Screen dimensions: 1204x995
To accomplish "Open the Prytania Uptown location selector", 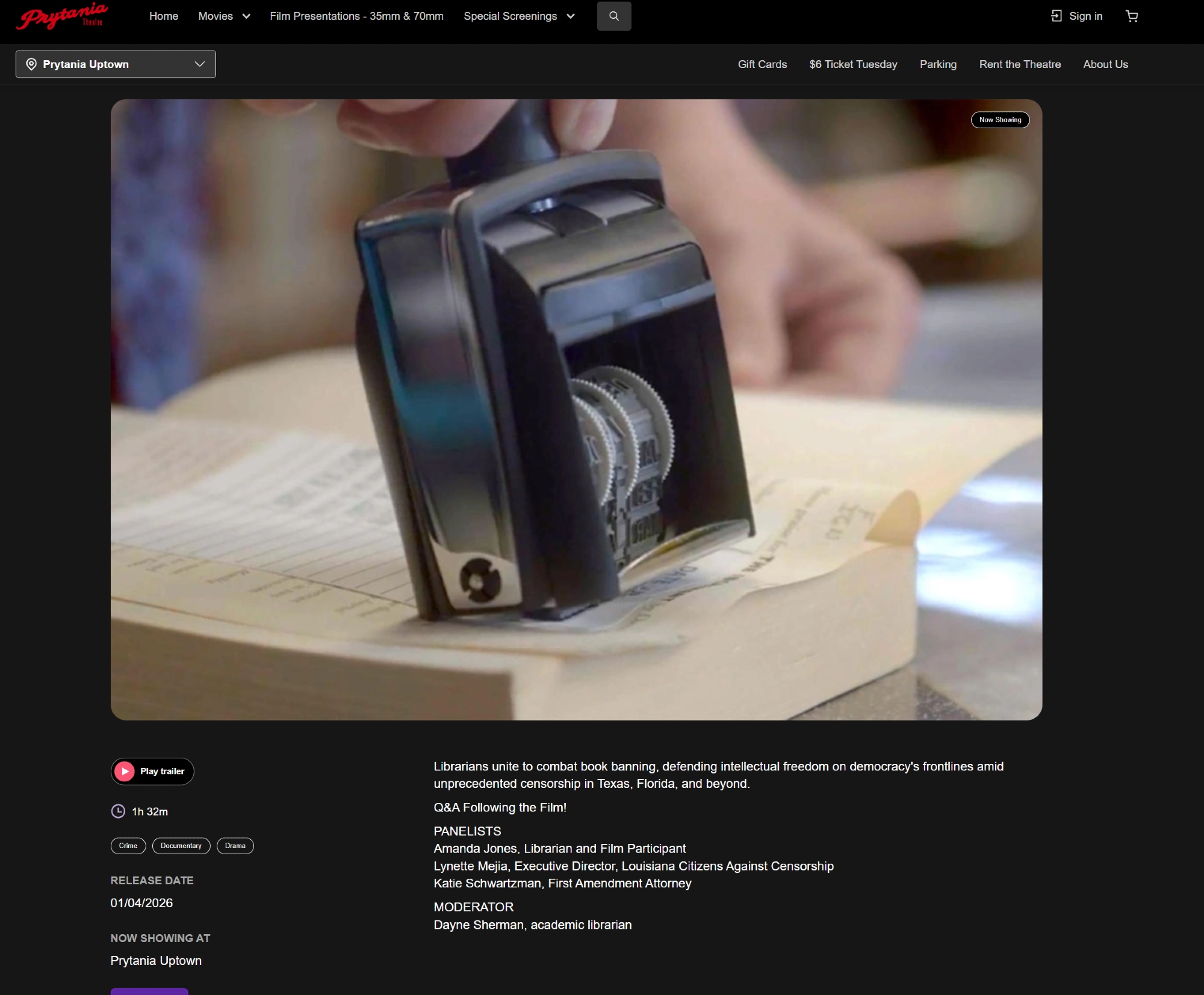I will 116,64.
